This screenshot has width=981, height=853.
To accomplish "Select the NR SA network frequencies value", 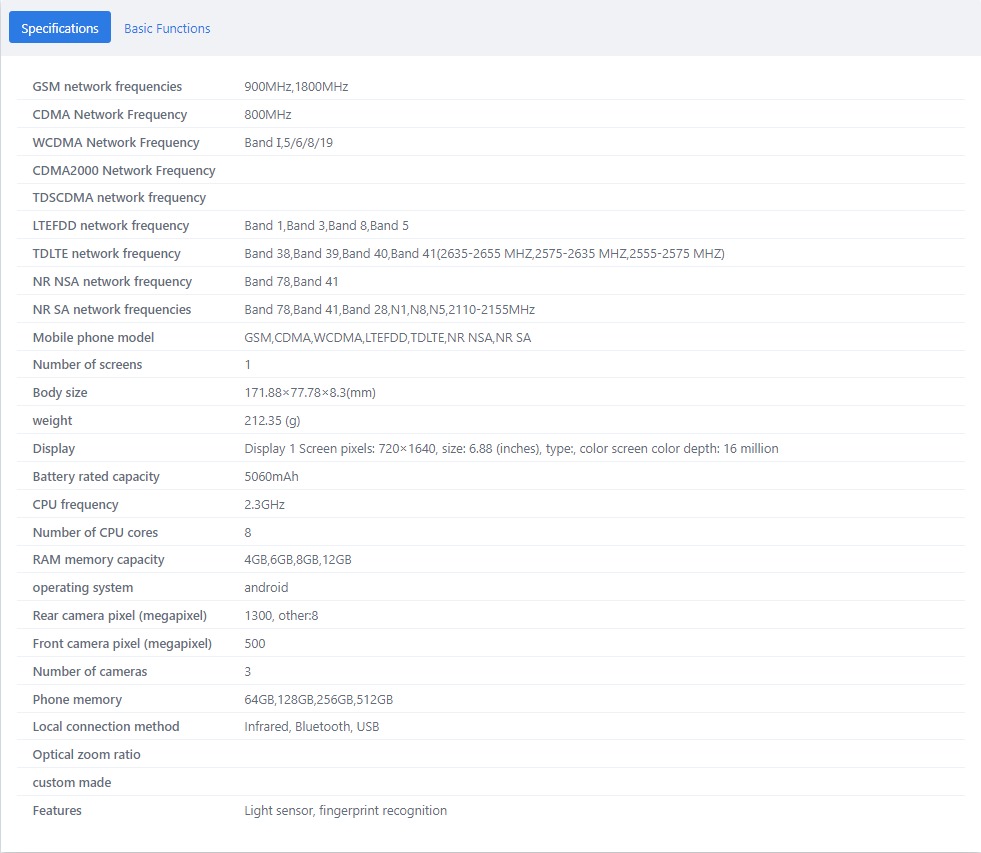I will pyautogui.click(x=389, y=310).
